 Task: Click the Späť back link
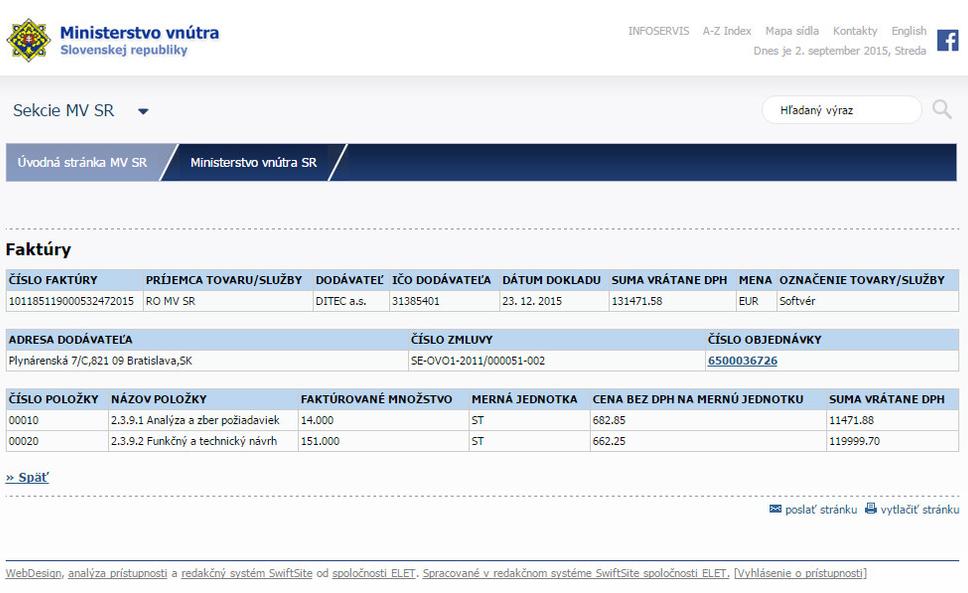[27, 478]
